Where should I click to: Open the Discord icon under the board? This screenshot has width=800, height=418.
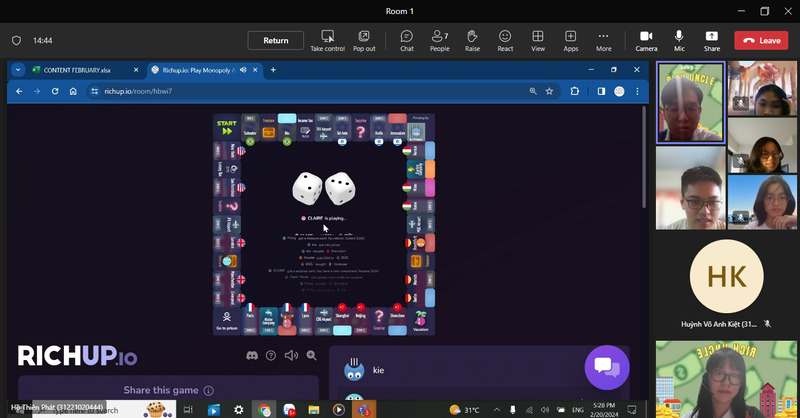click(x=252, y=355)
